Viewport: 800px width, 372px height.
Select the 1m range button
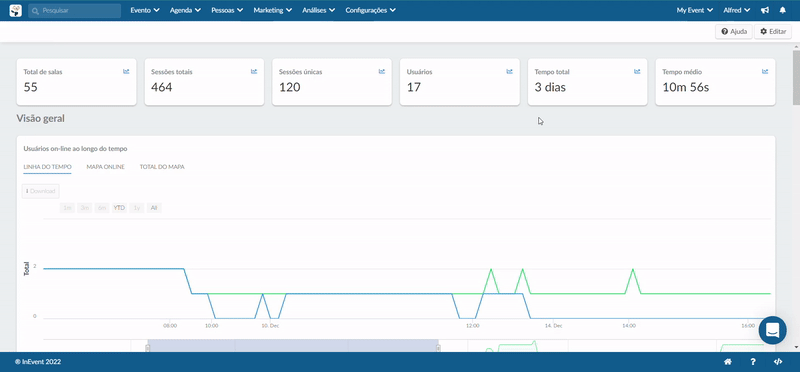tap(67, 208)
